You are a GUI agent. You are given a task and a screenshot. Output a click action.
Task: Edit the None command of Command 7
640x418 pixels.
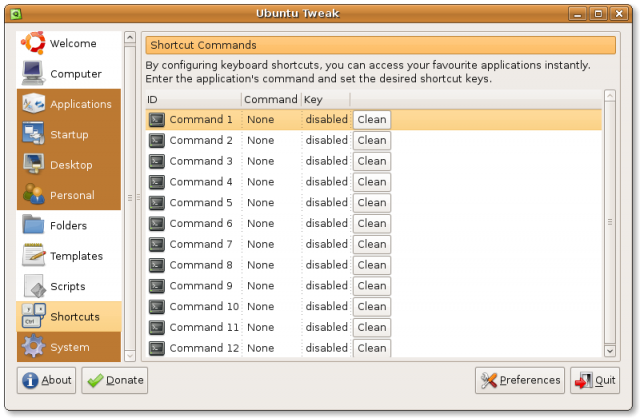point(261,245)
